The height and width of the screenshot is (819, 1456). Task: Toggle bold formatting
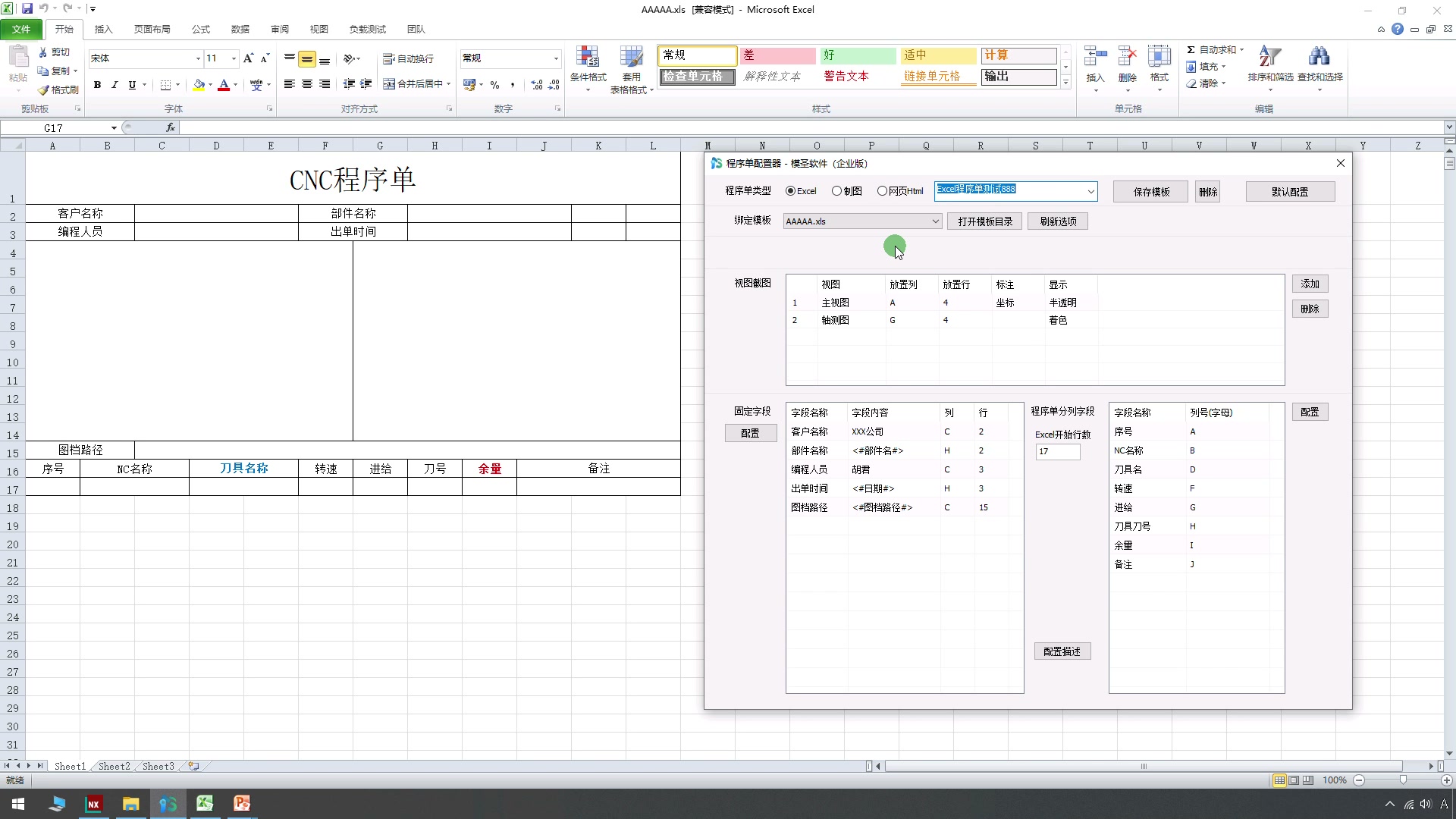click(x=97, y=85)
